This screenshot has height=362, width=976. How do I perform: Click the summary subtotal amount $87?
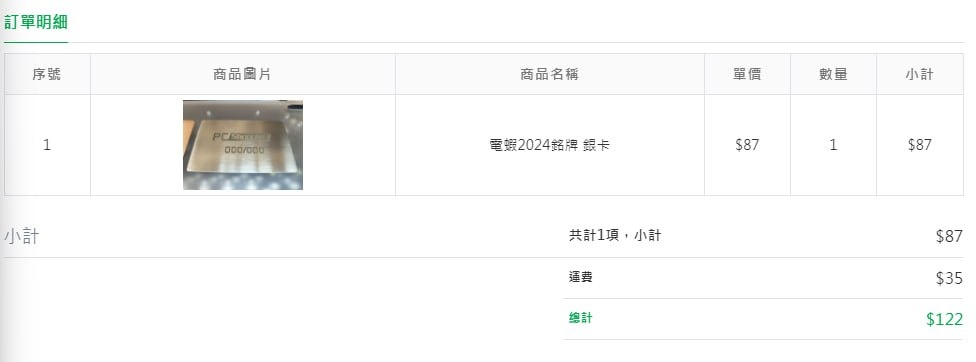[x=949, y=236]
